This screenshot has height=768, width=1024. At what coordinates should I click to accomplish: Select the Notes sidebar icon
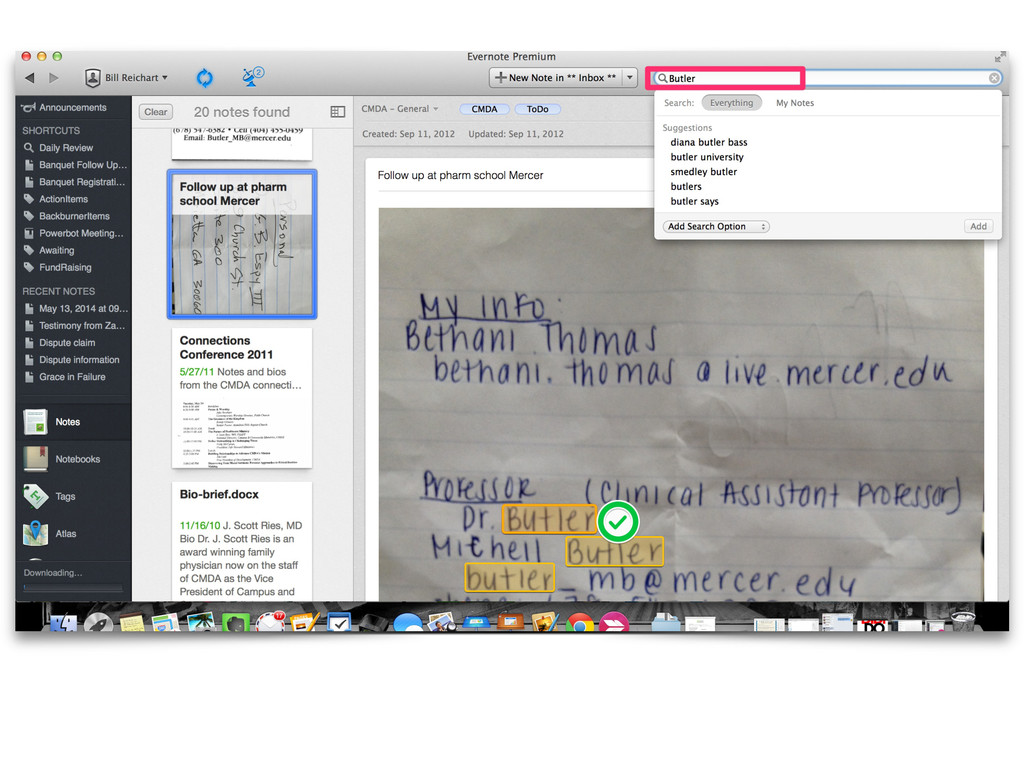coord(35,422)
